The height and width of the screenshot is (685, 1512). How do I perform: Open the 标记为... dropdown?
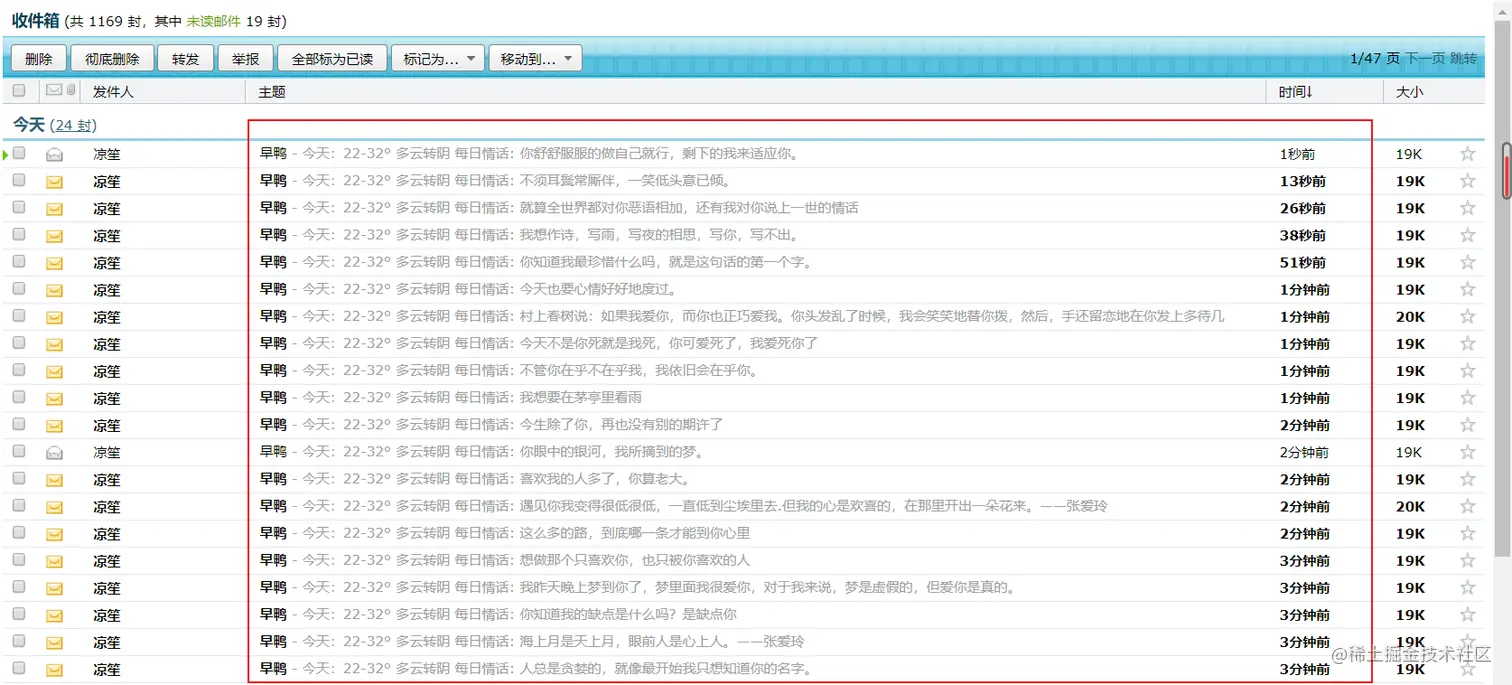coord(438,59)
